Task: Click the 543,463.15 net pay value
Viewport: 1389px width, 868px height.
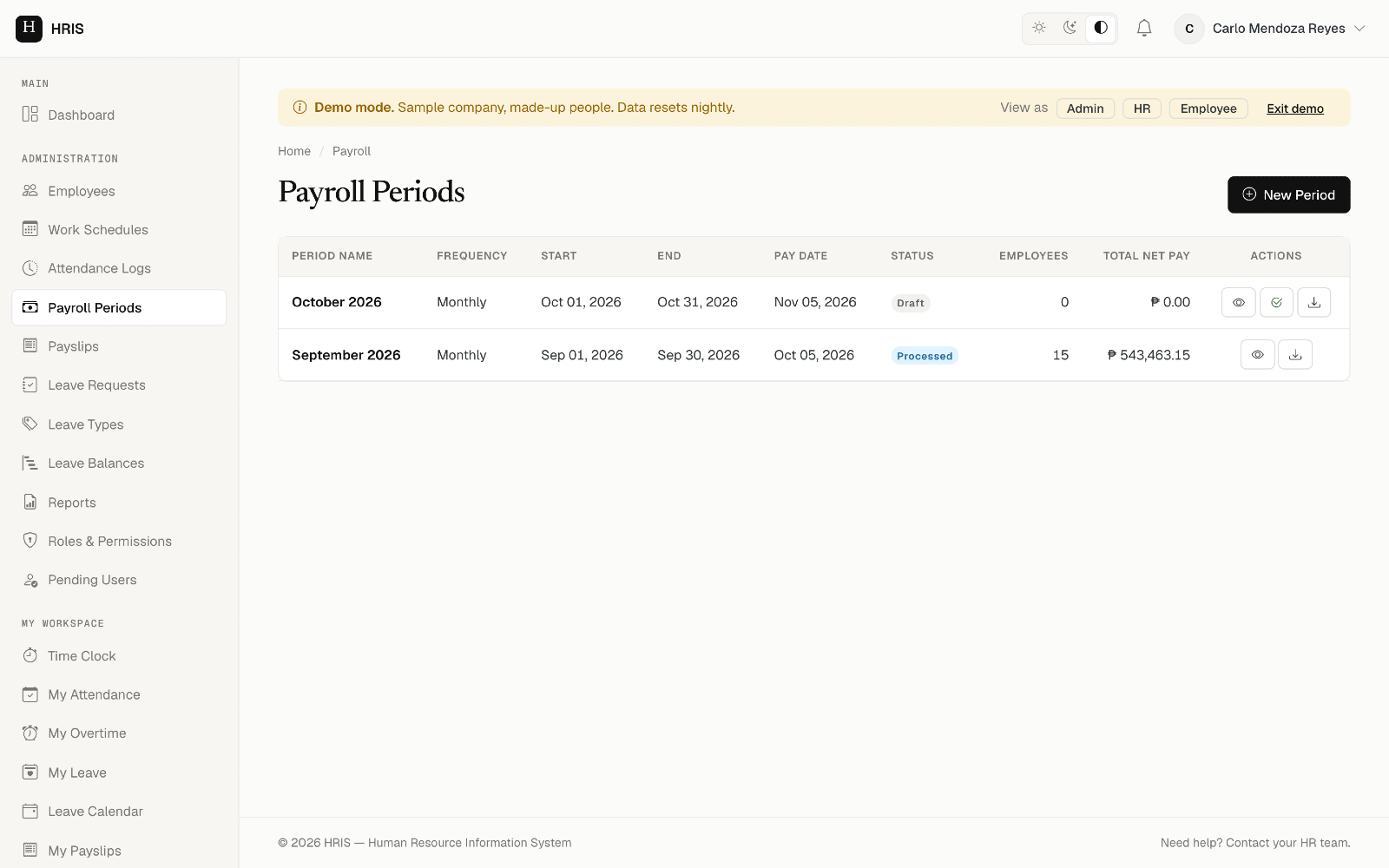Action: tap(1149, 355)
